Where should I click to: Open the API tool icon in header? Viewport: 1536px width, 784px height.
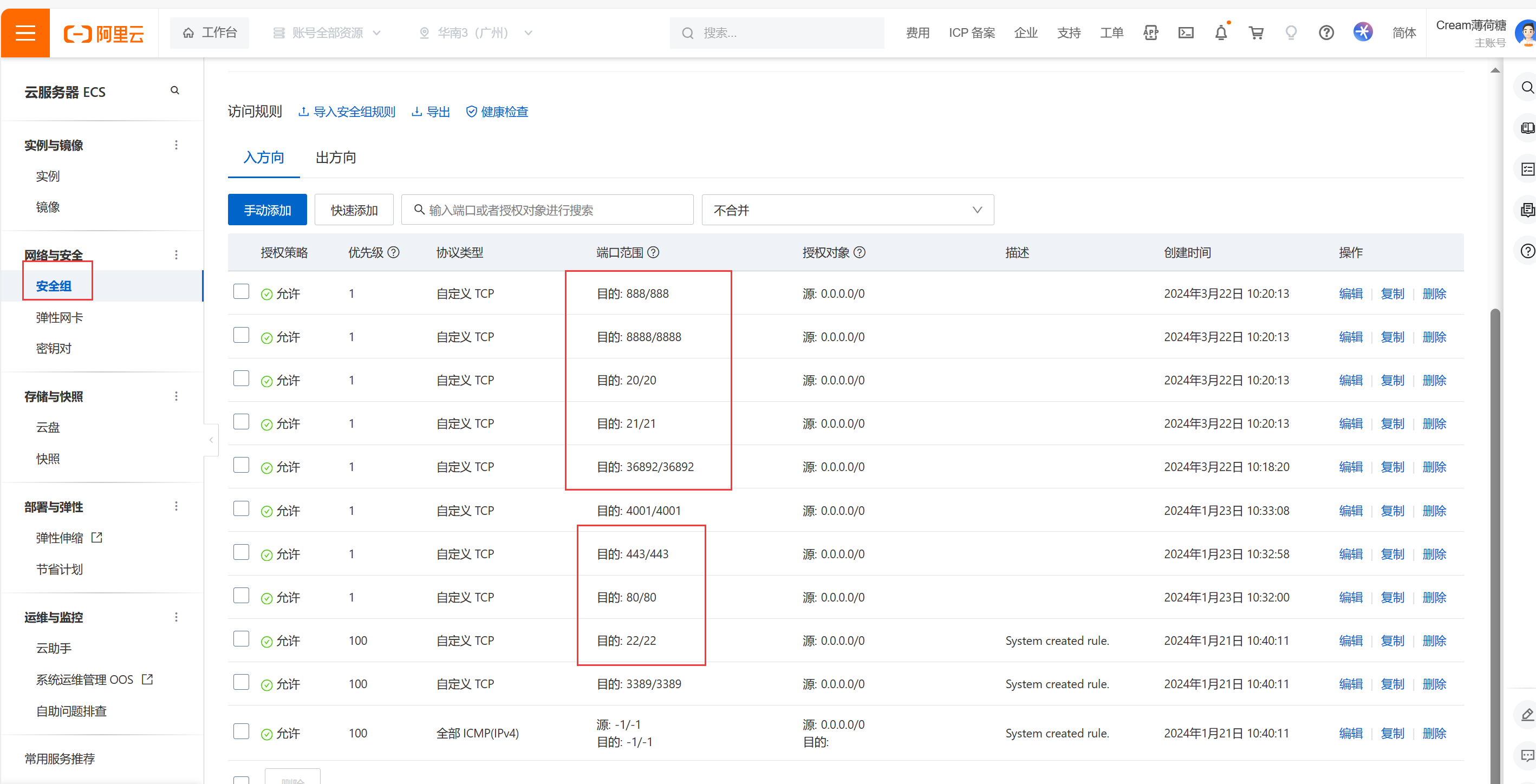[x=1150, y=33]
